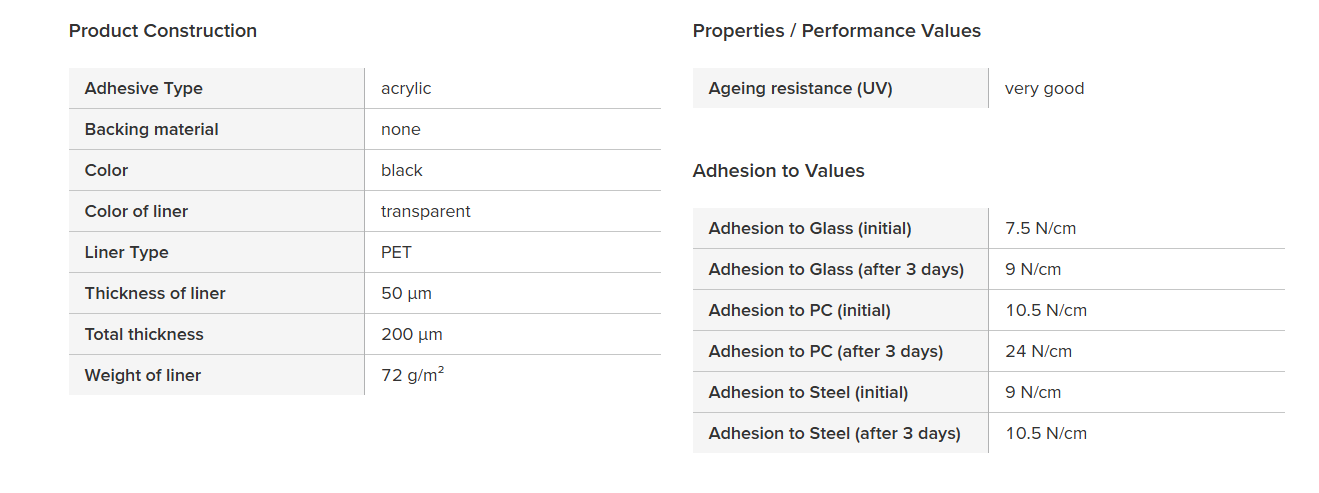
Task: Click the Adhesion to Values heading
Action: [778, 171]
